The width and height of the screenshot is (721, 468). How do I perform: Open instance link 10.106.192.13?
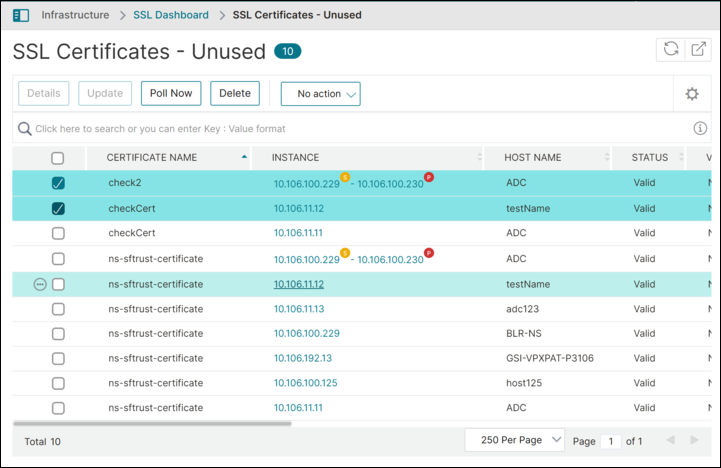tap(303, 358)
